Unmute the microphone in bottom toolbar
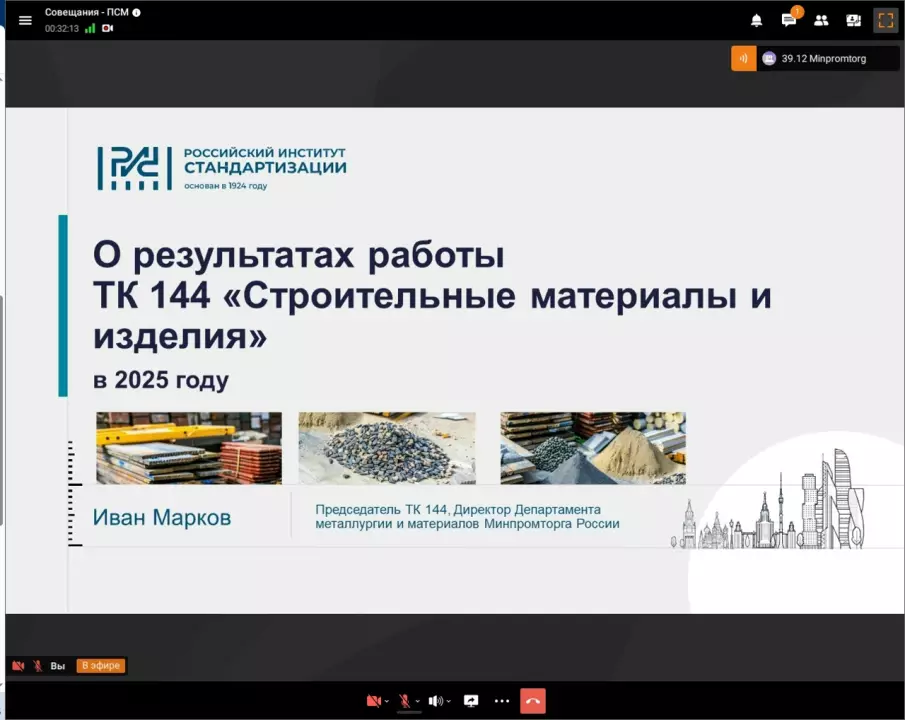The width and height of the screenshot is (905, 720). (404, 701)
